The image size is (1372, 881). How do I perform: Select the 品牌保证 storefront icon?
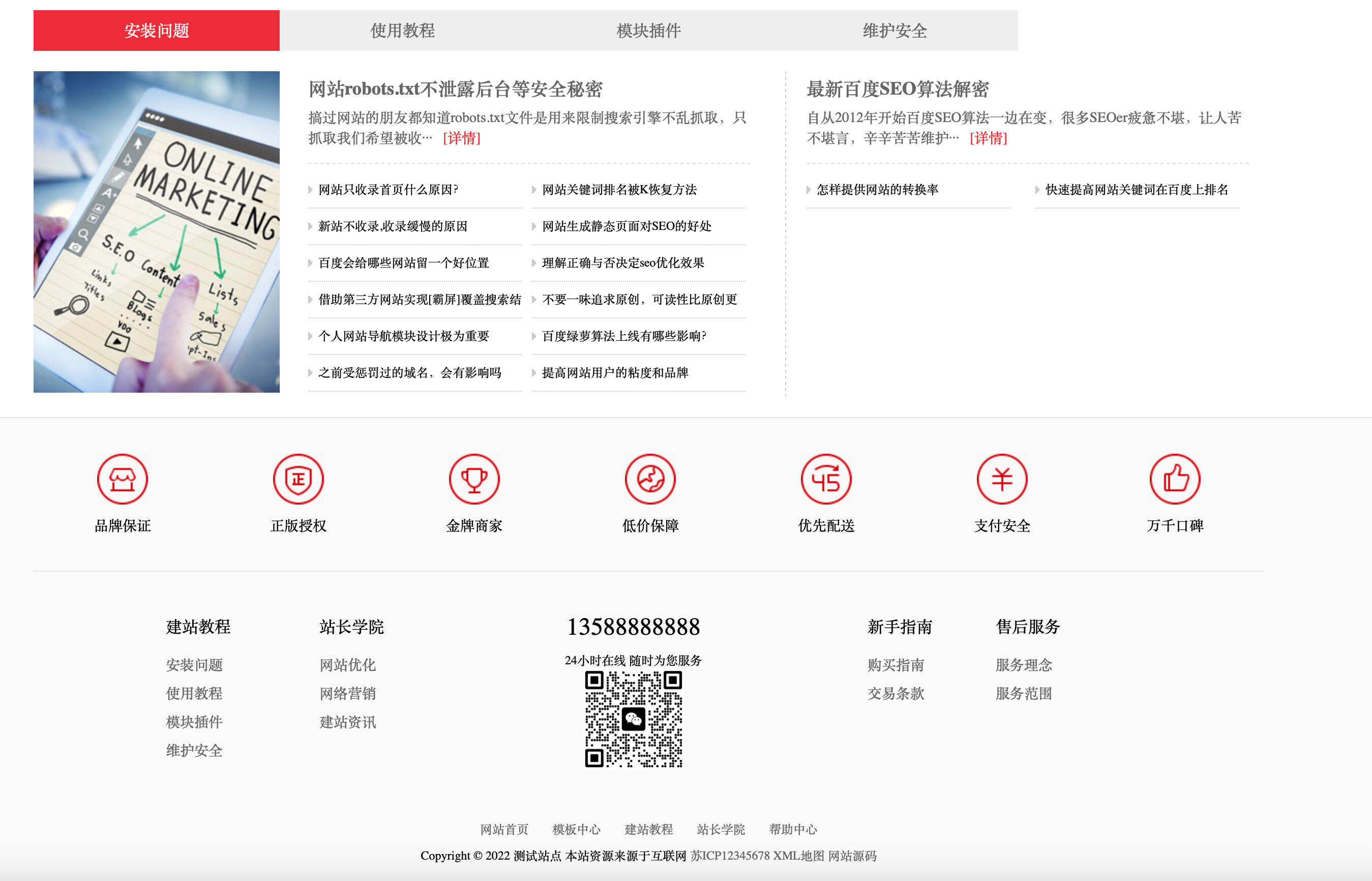click(122, 479)
